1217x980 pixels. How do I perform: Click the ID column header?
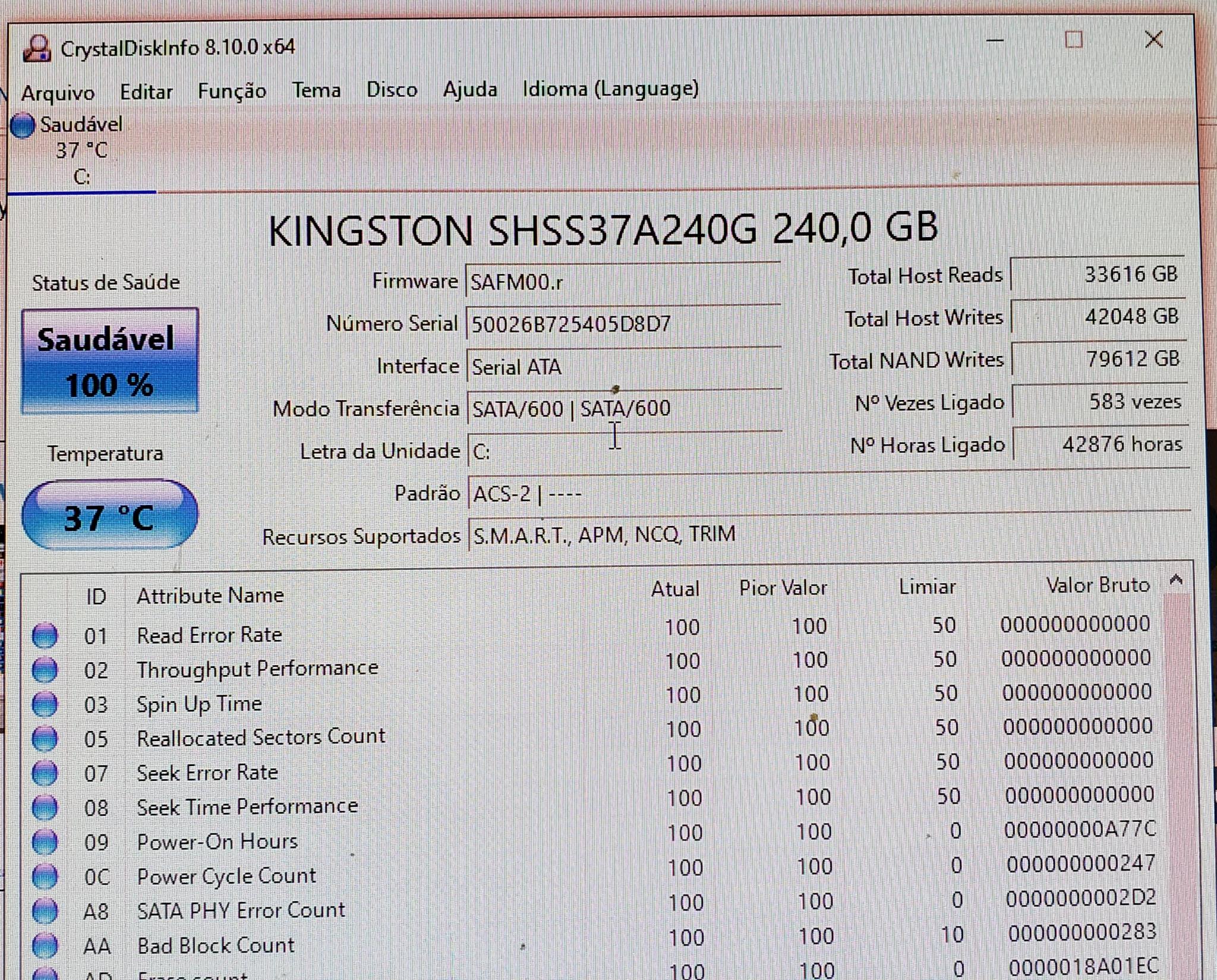click(96, 597)
